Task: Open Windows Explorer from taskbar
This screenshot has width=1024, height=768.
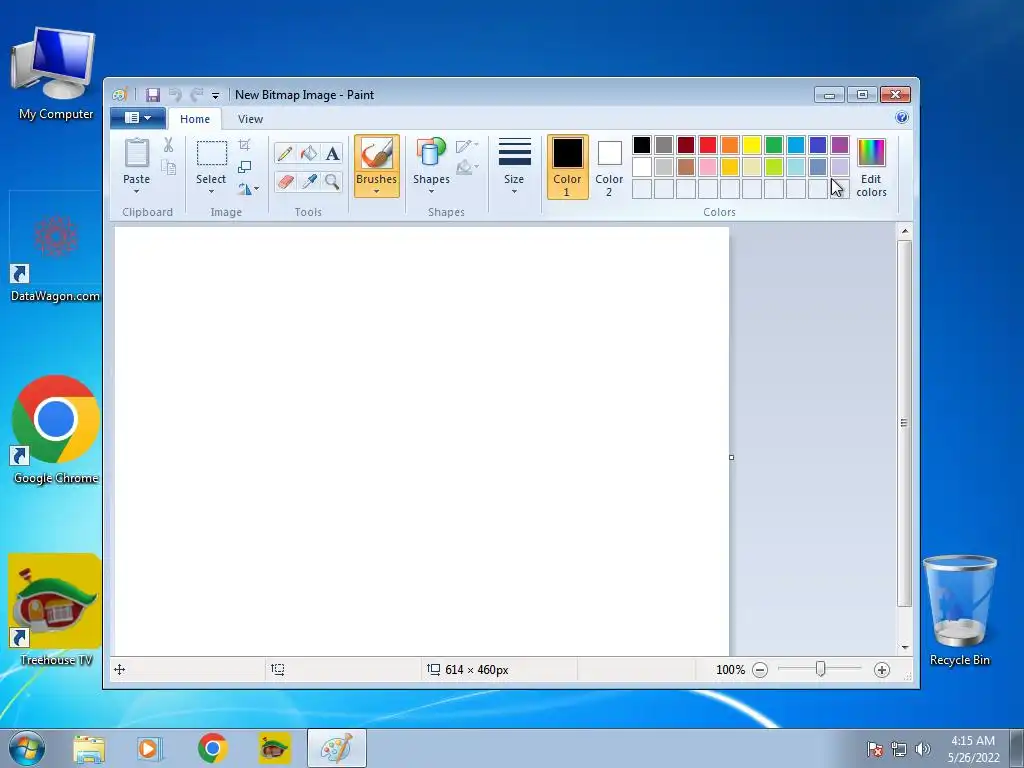Action: point(89,748)
